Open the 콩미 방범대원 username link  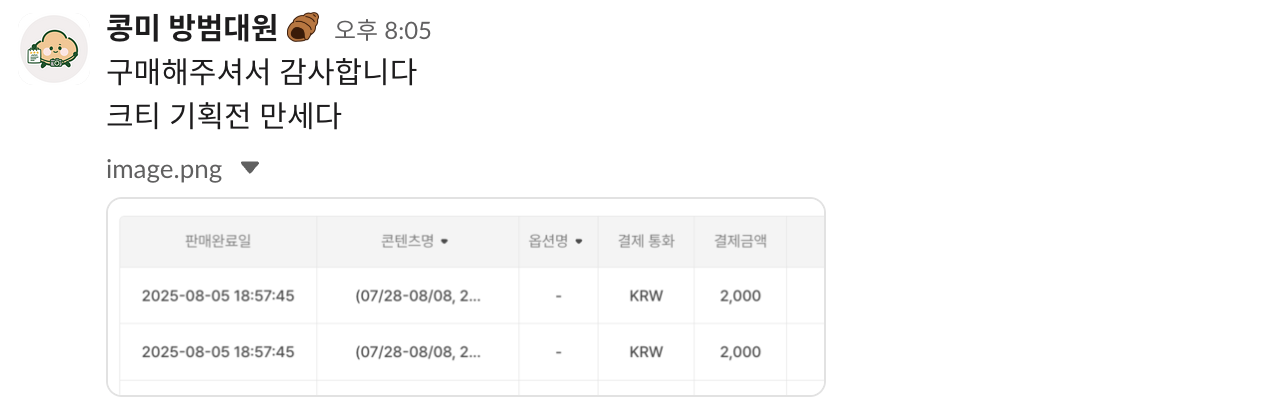[191, 30]
